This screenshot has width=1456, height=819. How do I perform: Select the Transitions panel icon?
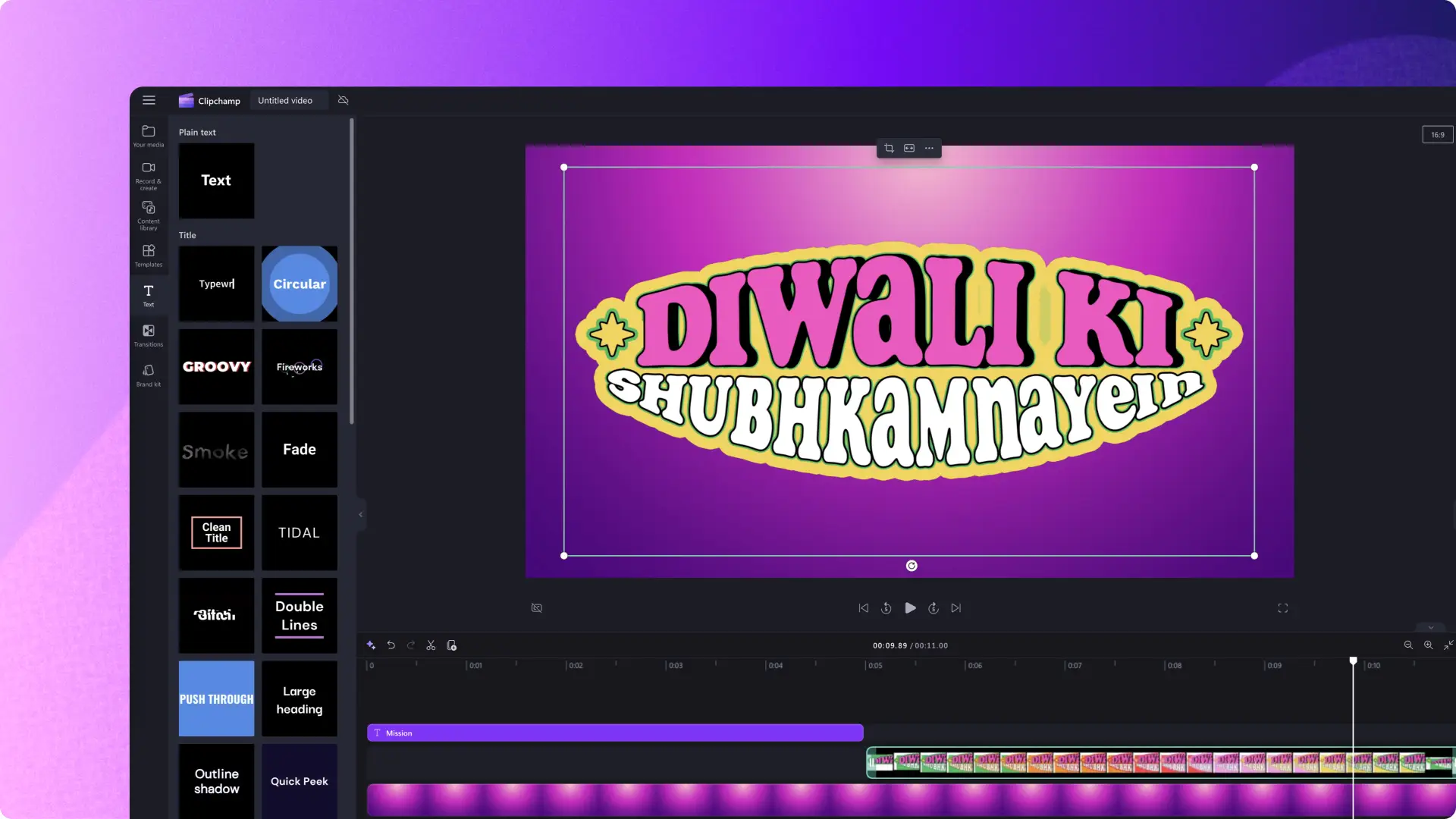pos(148,335)
